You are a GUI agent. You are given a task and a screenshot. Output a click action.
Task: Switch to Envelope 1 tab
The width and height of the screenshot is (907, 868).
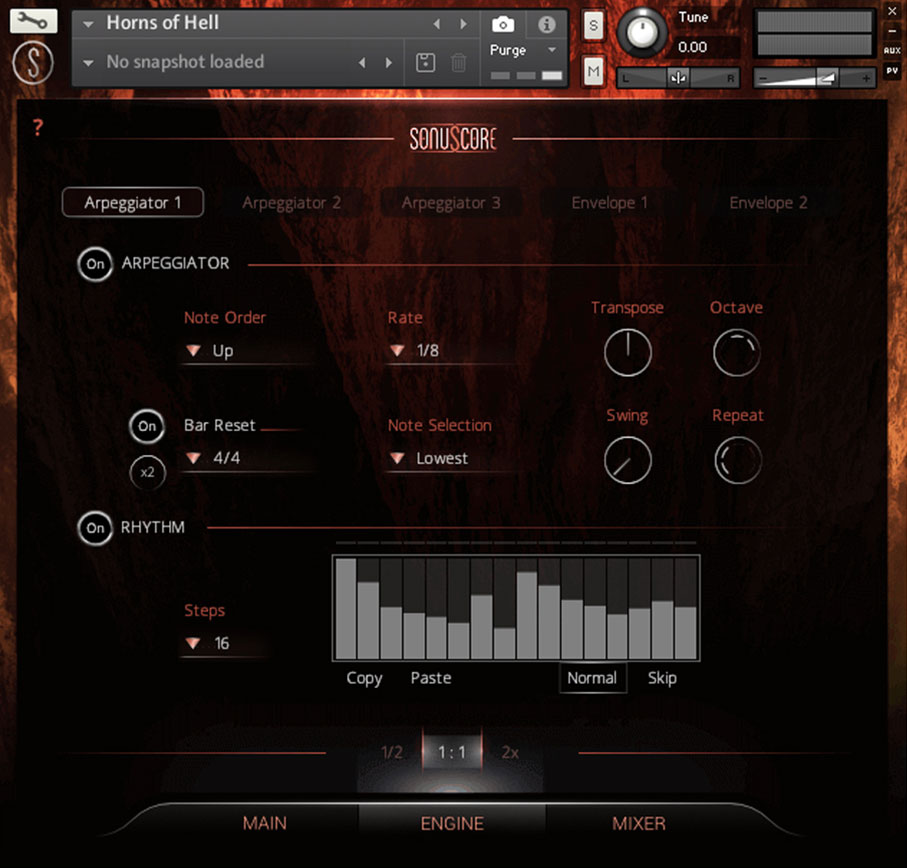coord(610,202)
